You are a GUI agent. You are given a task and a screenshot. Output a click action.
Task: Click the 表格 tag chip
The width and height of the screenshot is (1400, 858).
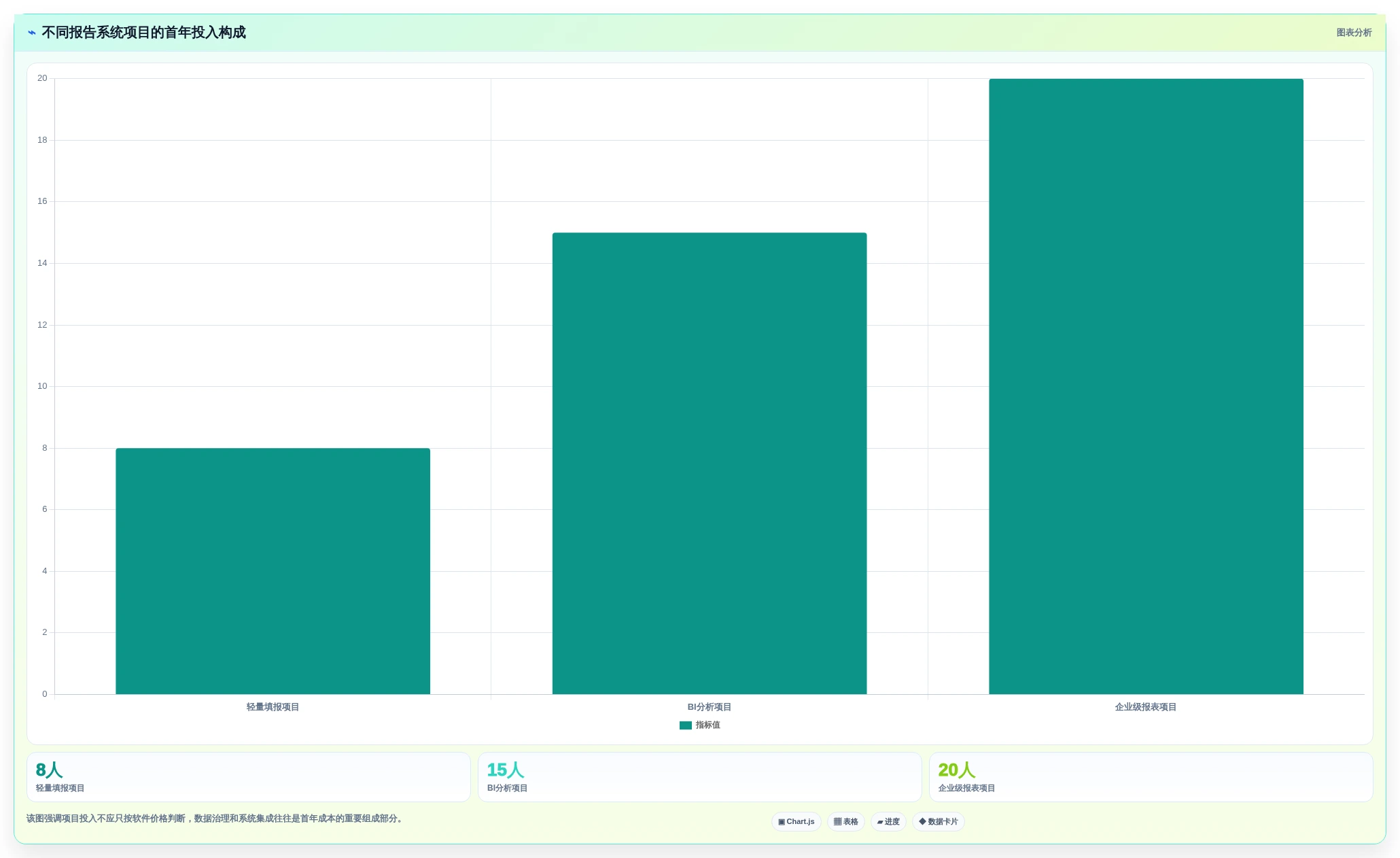click(846, 822)
